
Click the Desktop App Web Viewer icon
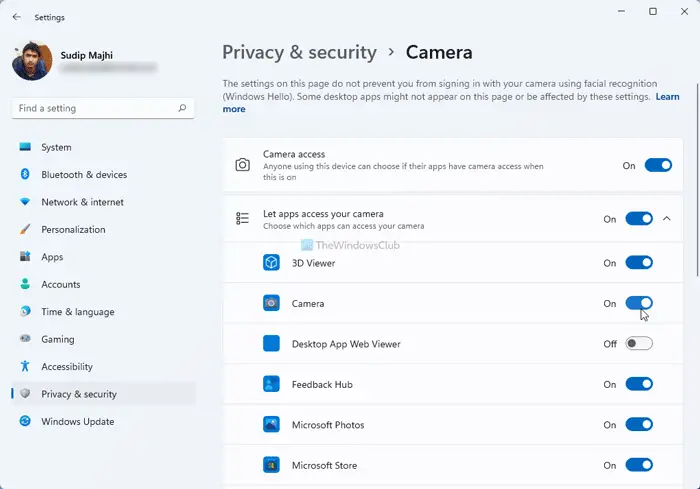271,343
